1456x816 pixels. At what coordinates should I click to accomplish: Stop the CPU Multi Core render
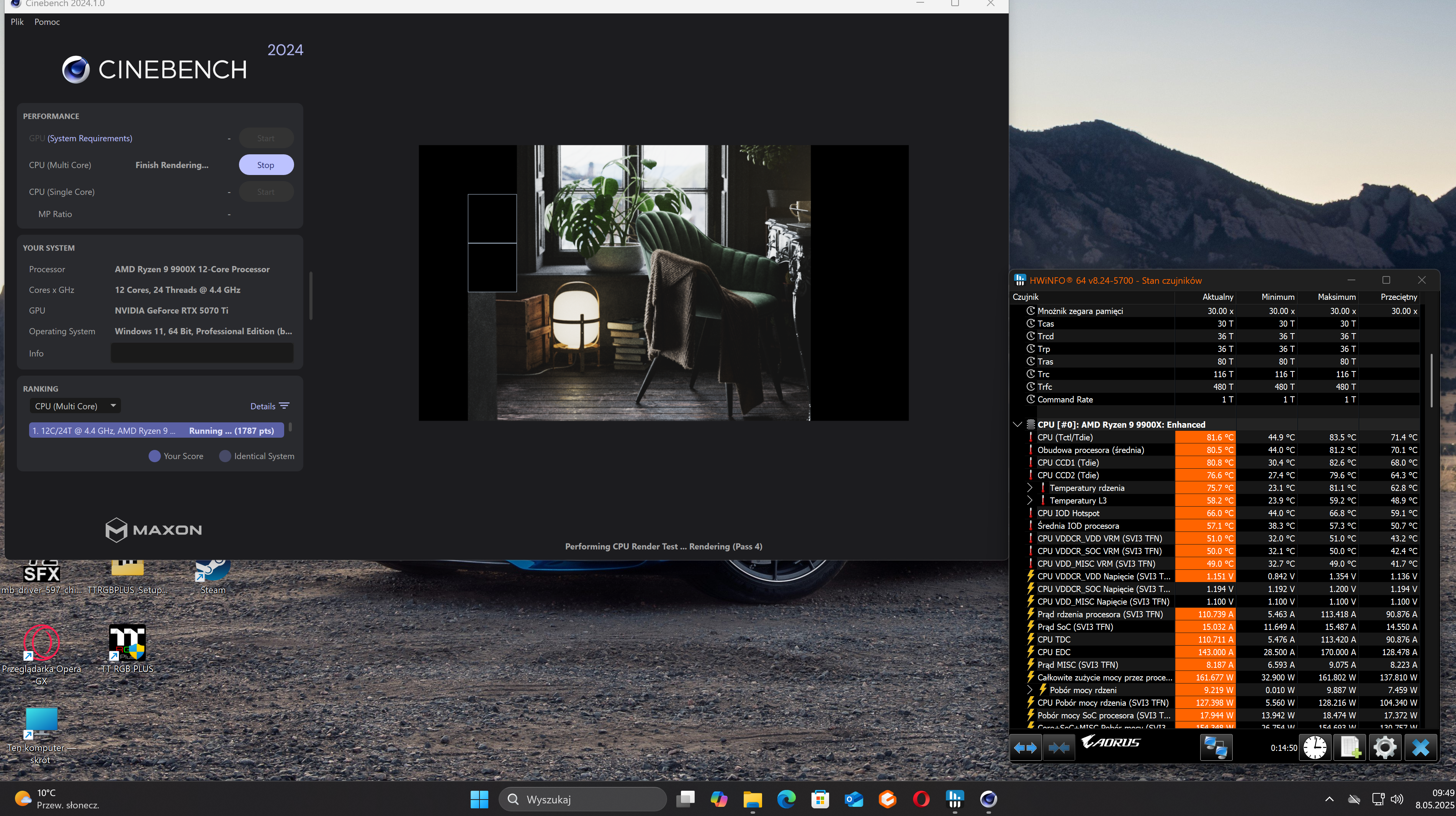tap(266, 165)
